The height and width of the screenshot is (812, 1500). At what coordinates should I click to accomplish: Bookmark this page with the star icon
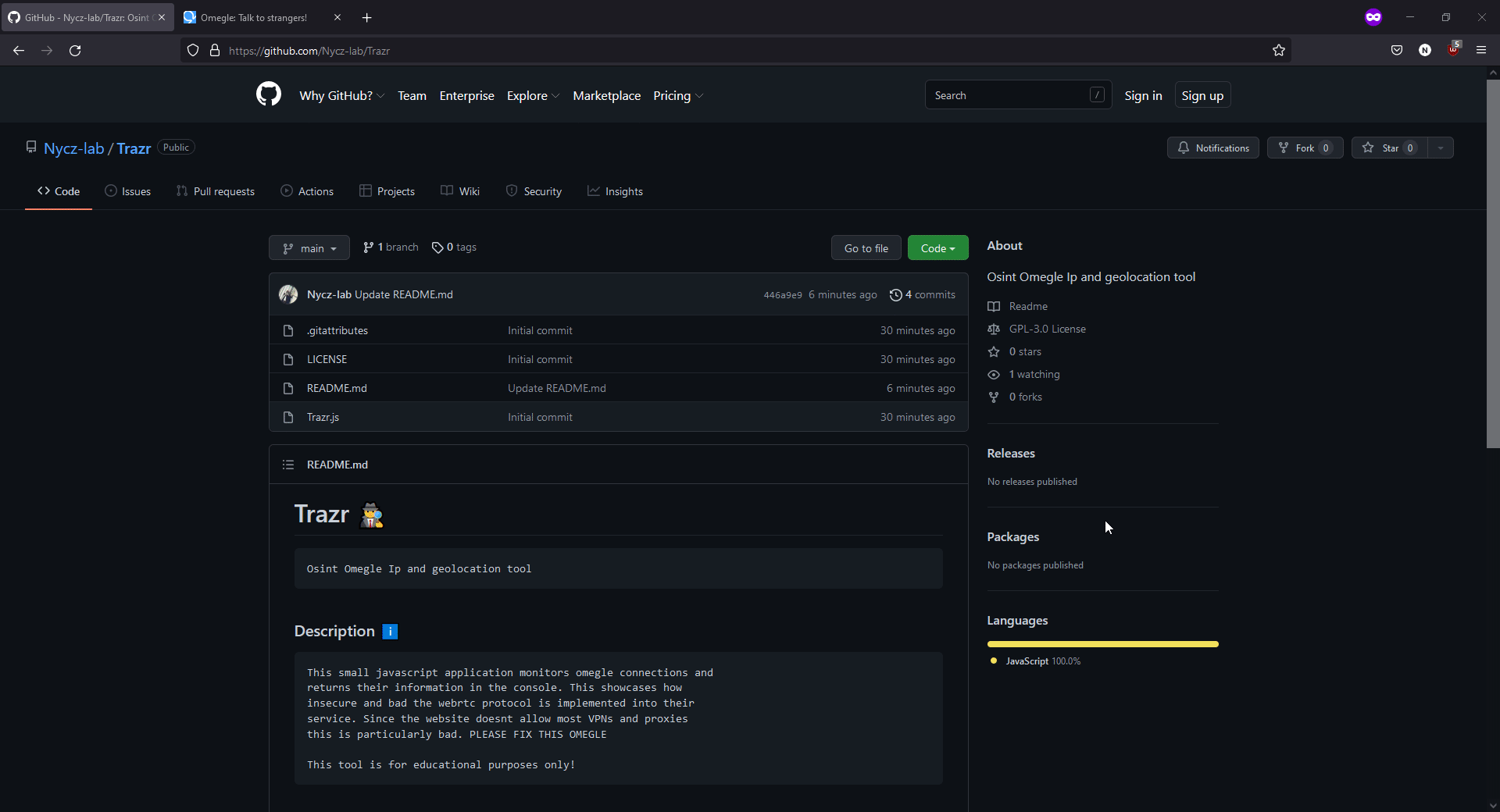1279,51
